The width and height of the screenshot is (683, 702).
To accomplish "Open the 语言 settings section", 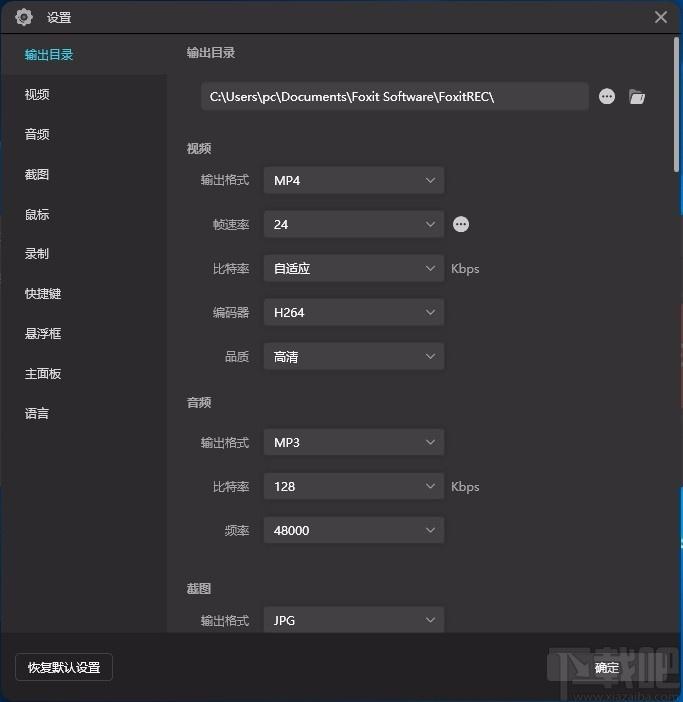I will [x=37, y=413].
